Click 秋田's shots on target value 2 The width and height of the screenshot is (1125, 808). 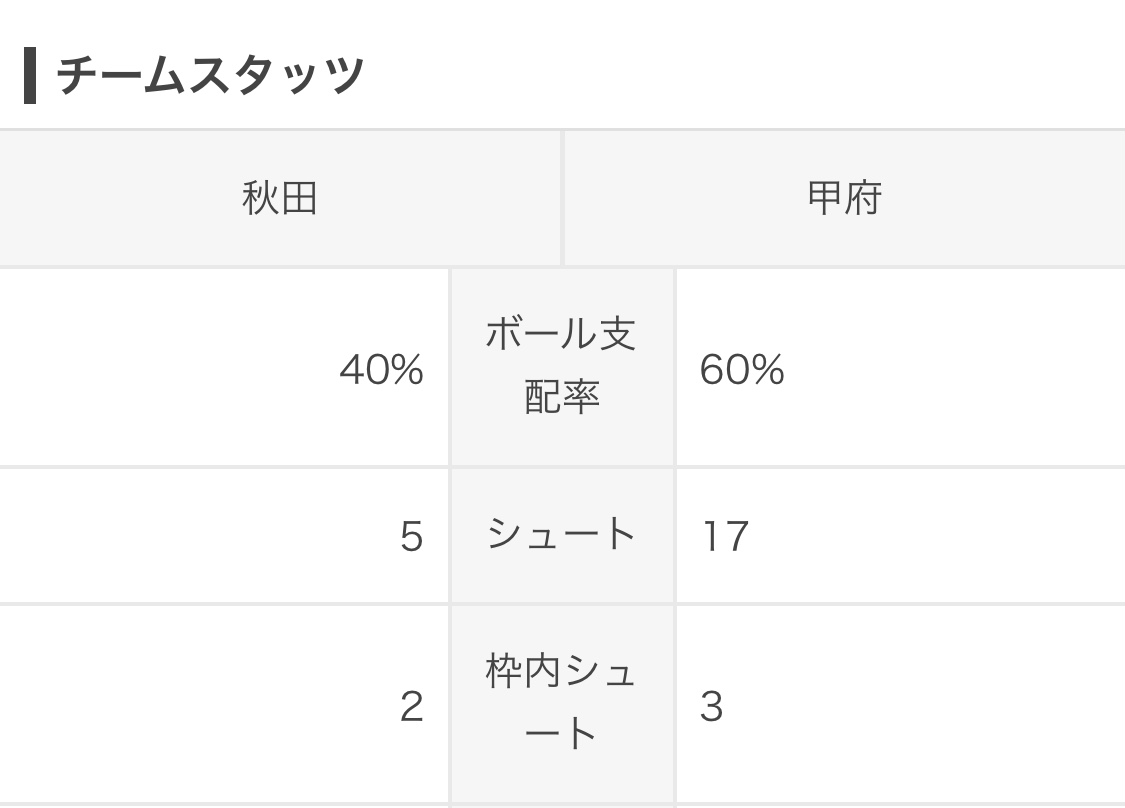click(x=411, y=707)
